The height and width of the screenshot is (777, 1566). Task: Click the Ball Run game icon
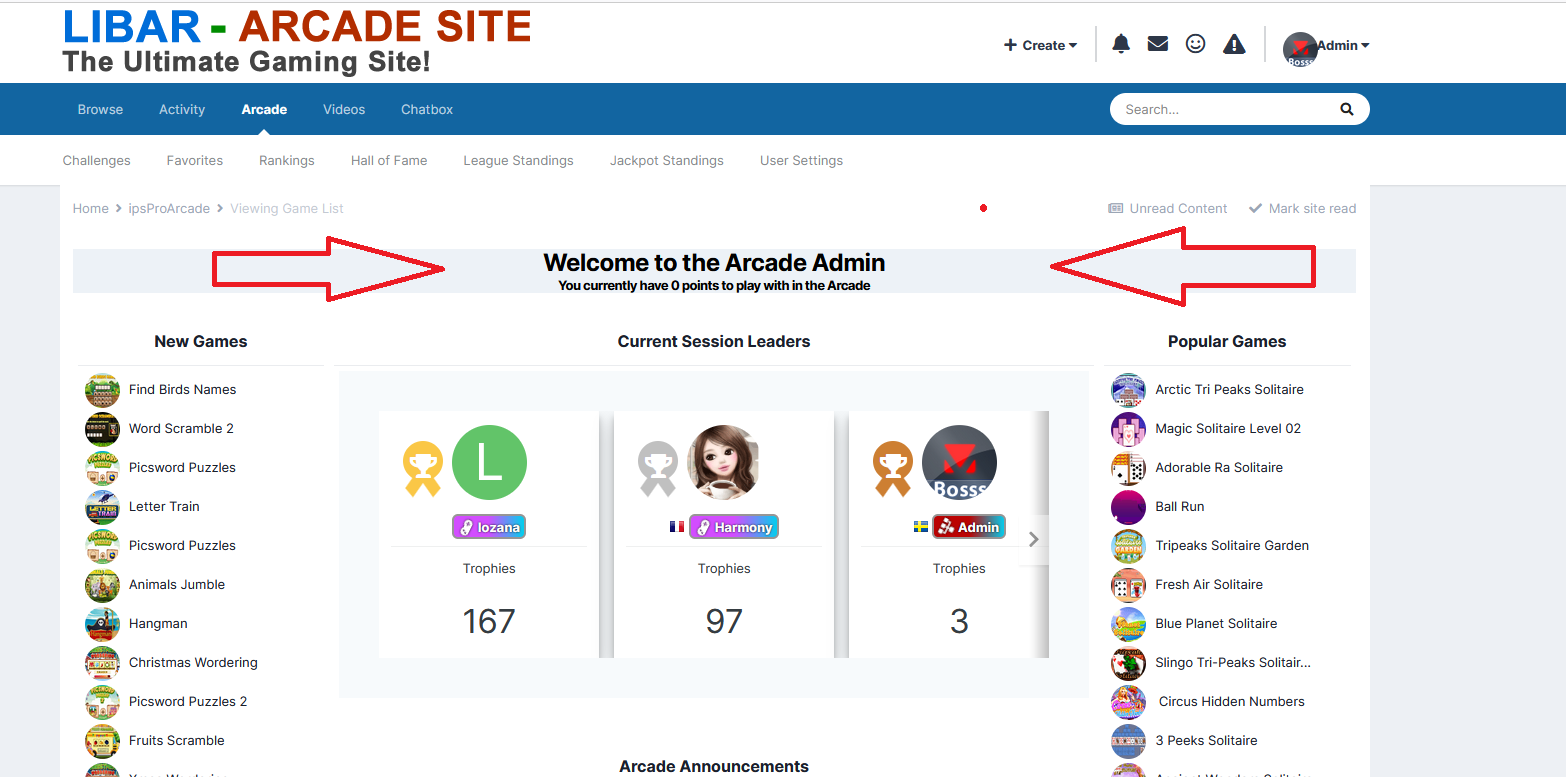1128,507
